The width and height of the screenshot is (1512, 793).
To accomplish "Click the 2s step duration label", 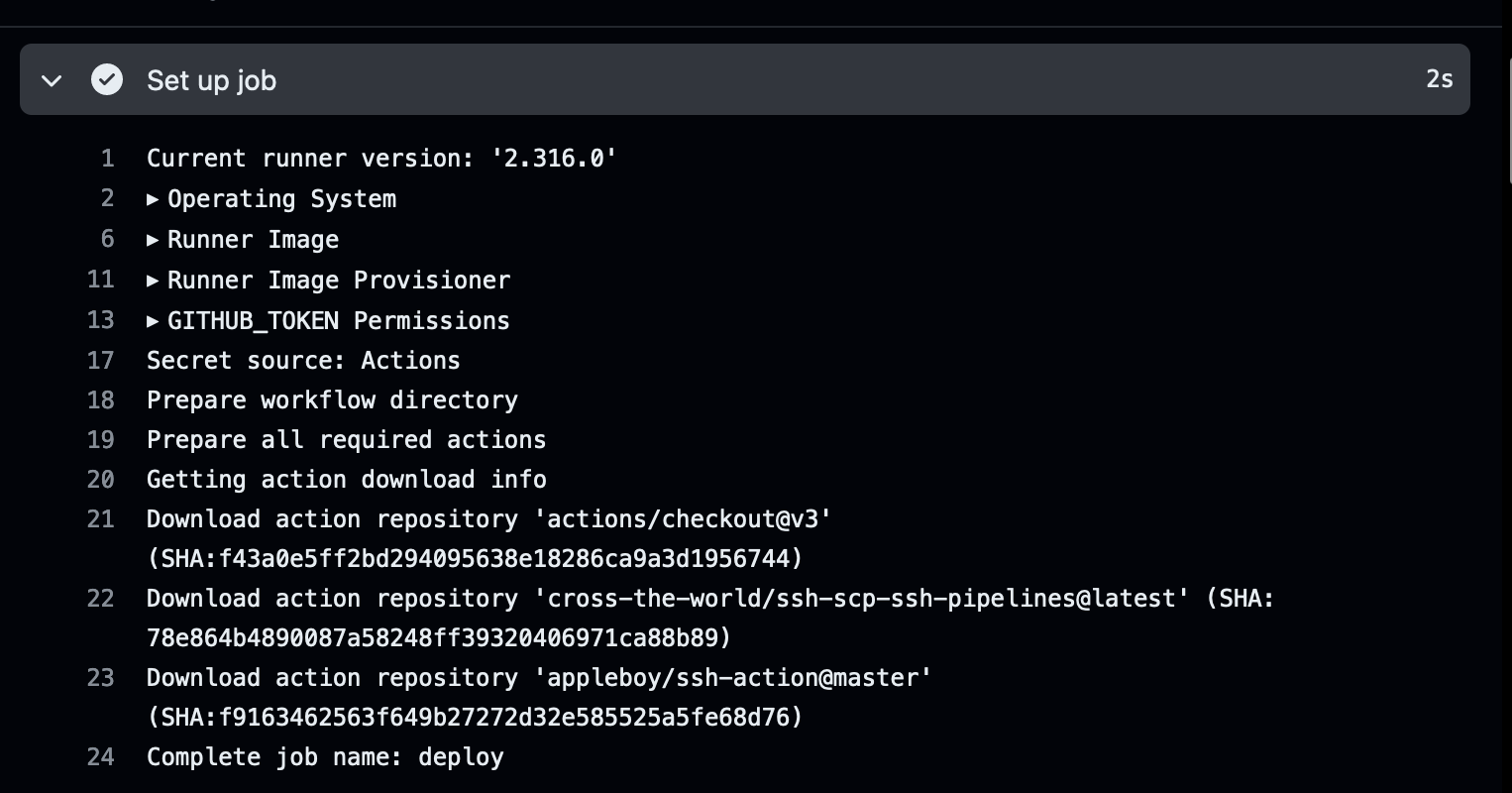I will 1439,79.
